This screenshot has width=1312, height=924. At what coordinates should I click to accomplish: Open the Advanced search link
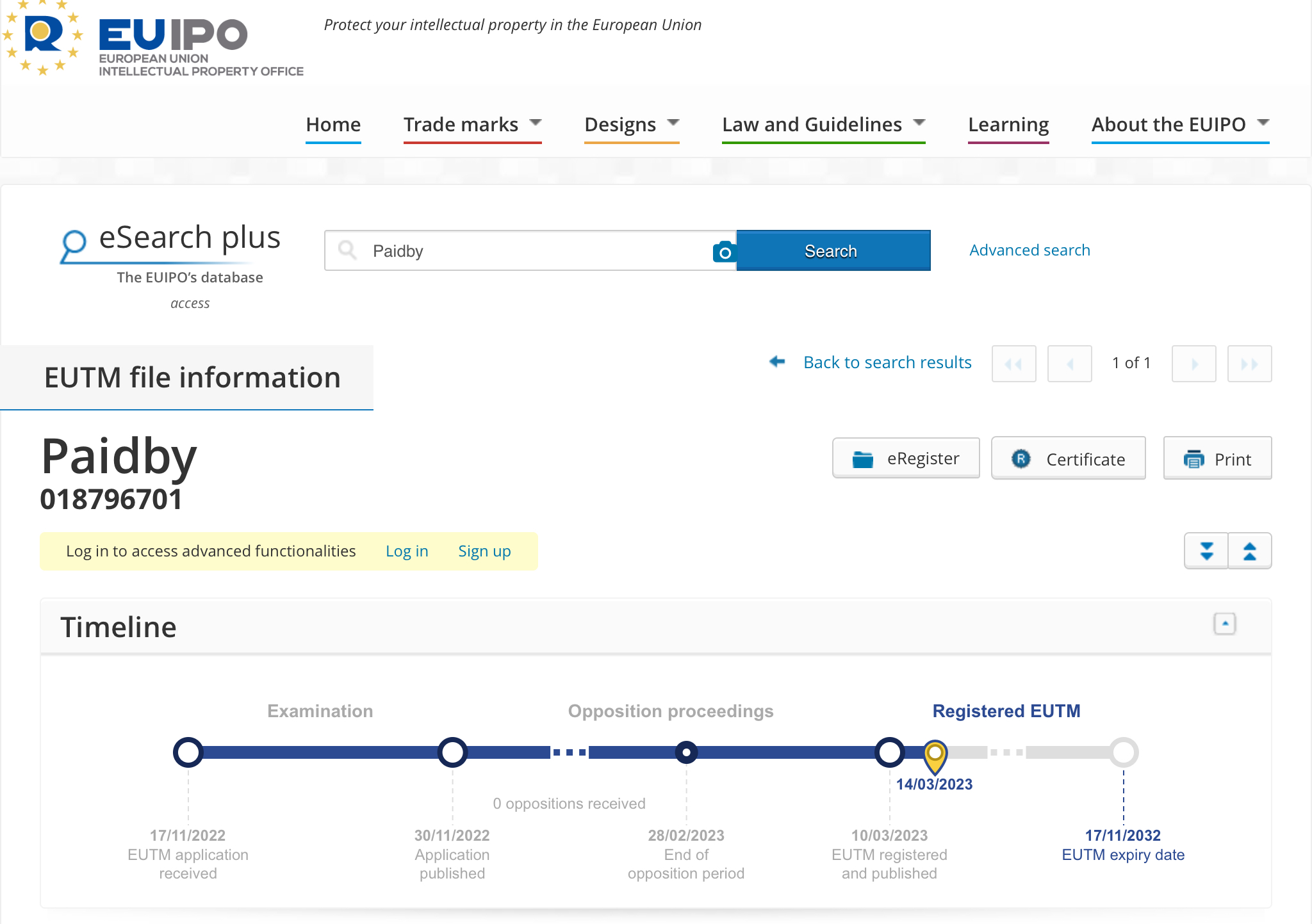[1029, 250]
